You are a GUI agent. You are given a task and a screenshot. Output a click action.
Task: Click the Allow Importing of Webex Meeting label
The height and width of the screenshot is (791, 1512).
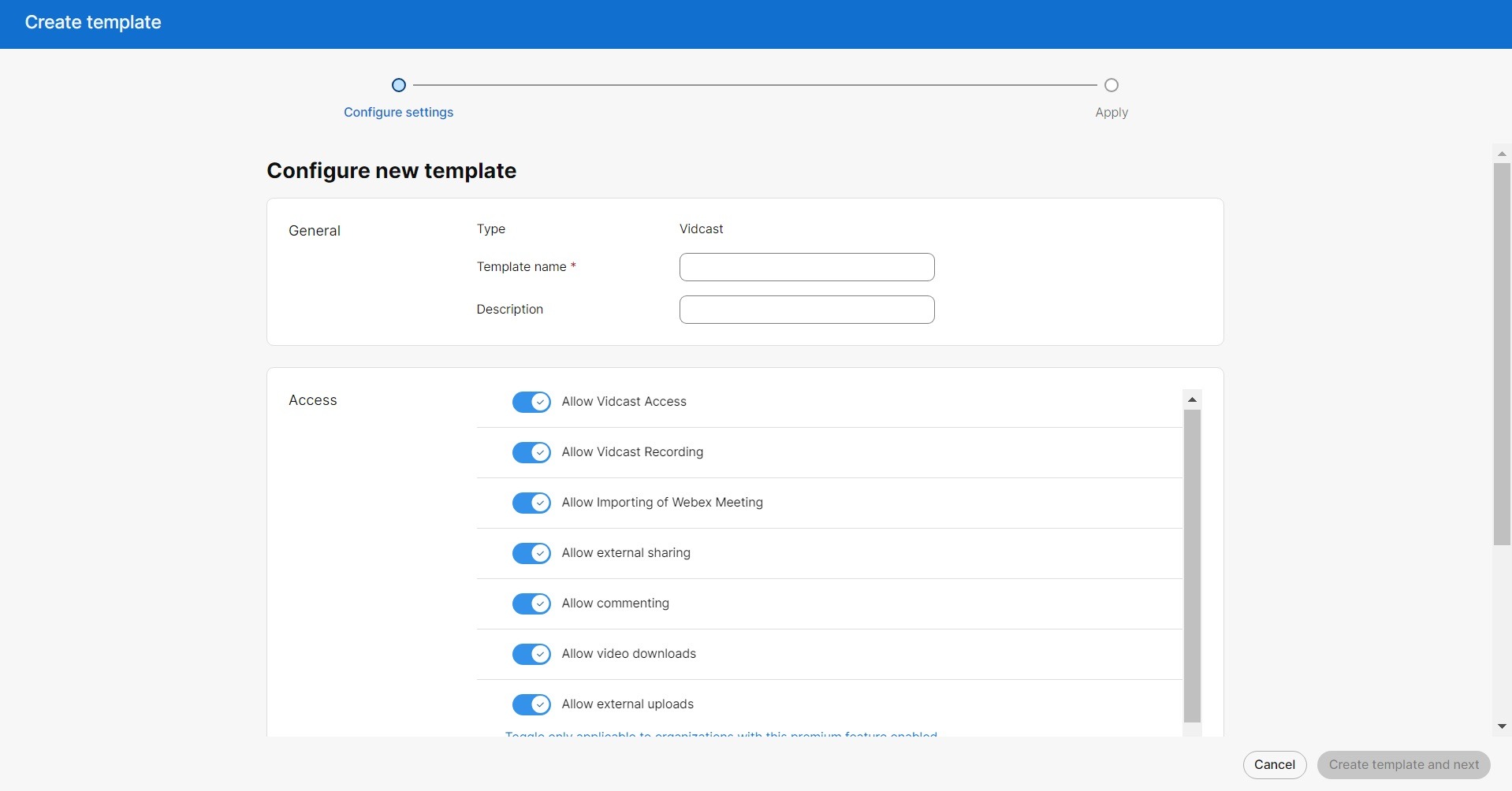pyautogui.click(x=662, y=502)
